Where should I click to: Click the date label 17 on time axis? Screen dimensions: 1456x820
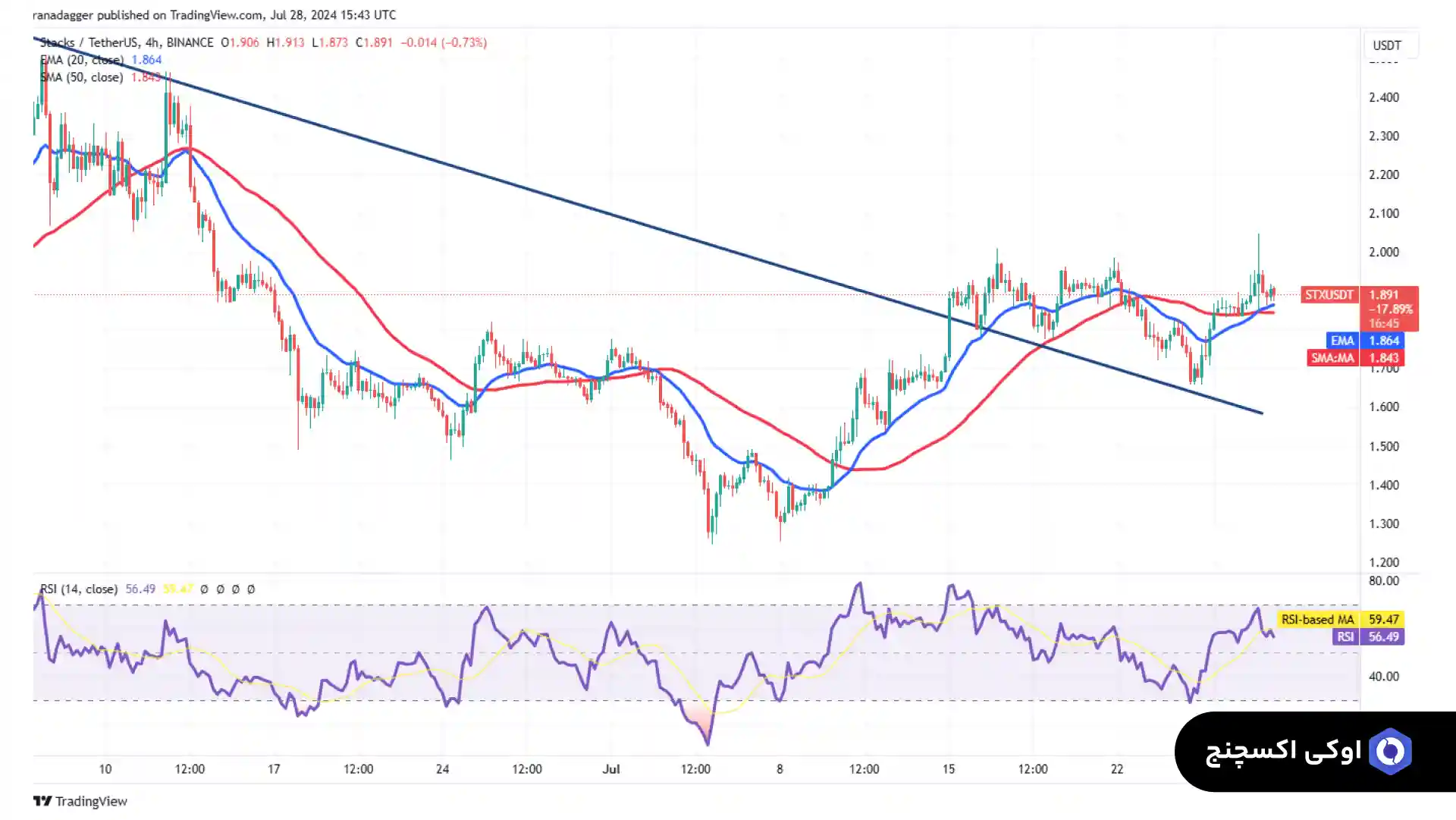click(x=274, y=769)
